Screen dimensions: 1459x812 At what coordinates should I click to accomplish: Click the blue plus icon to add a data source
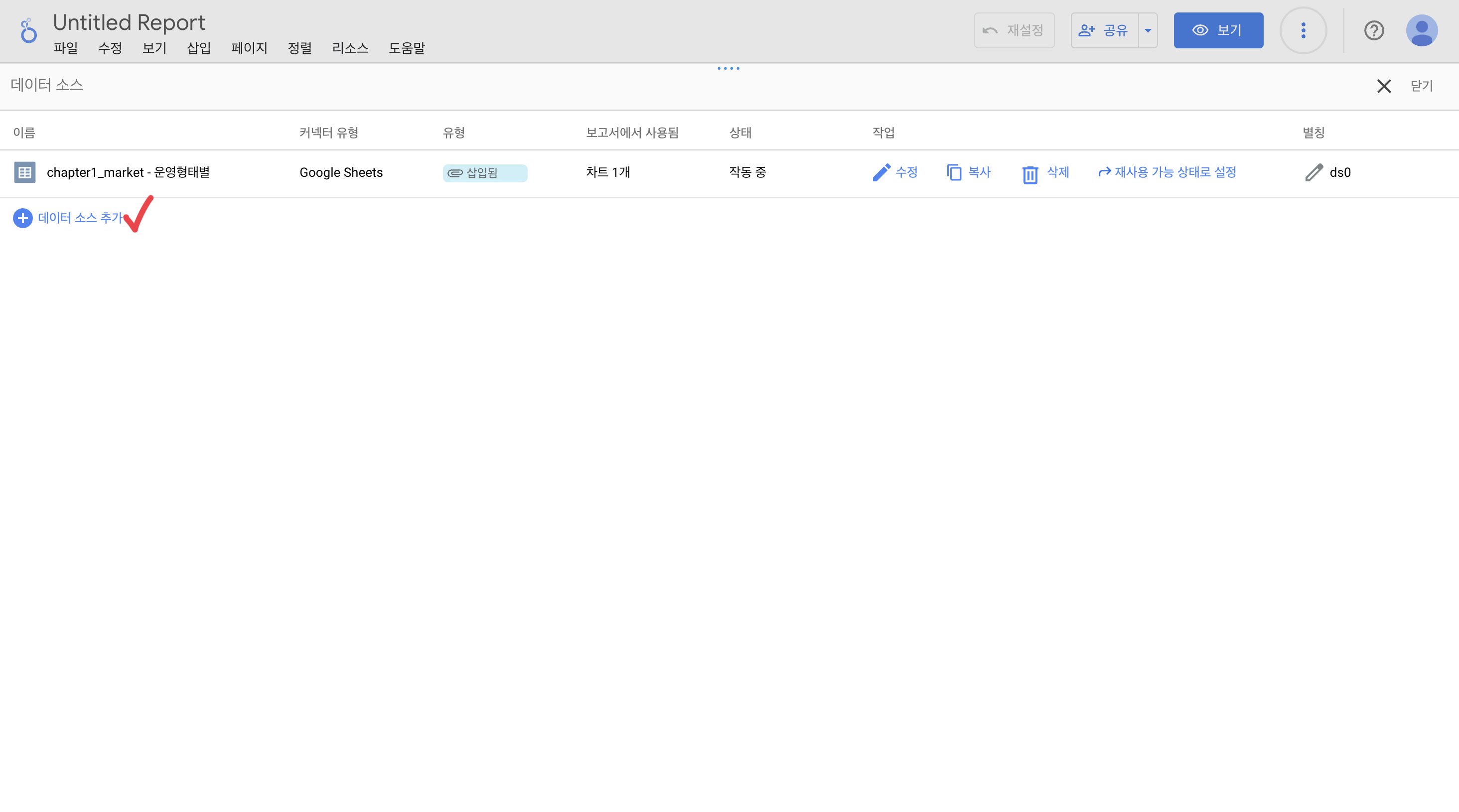[22, 218]
